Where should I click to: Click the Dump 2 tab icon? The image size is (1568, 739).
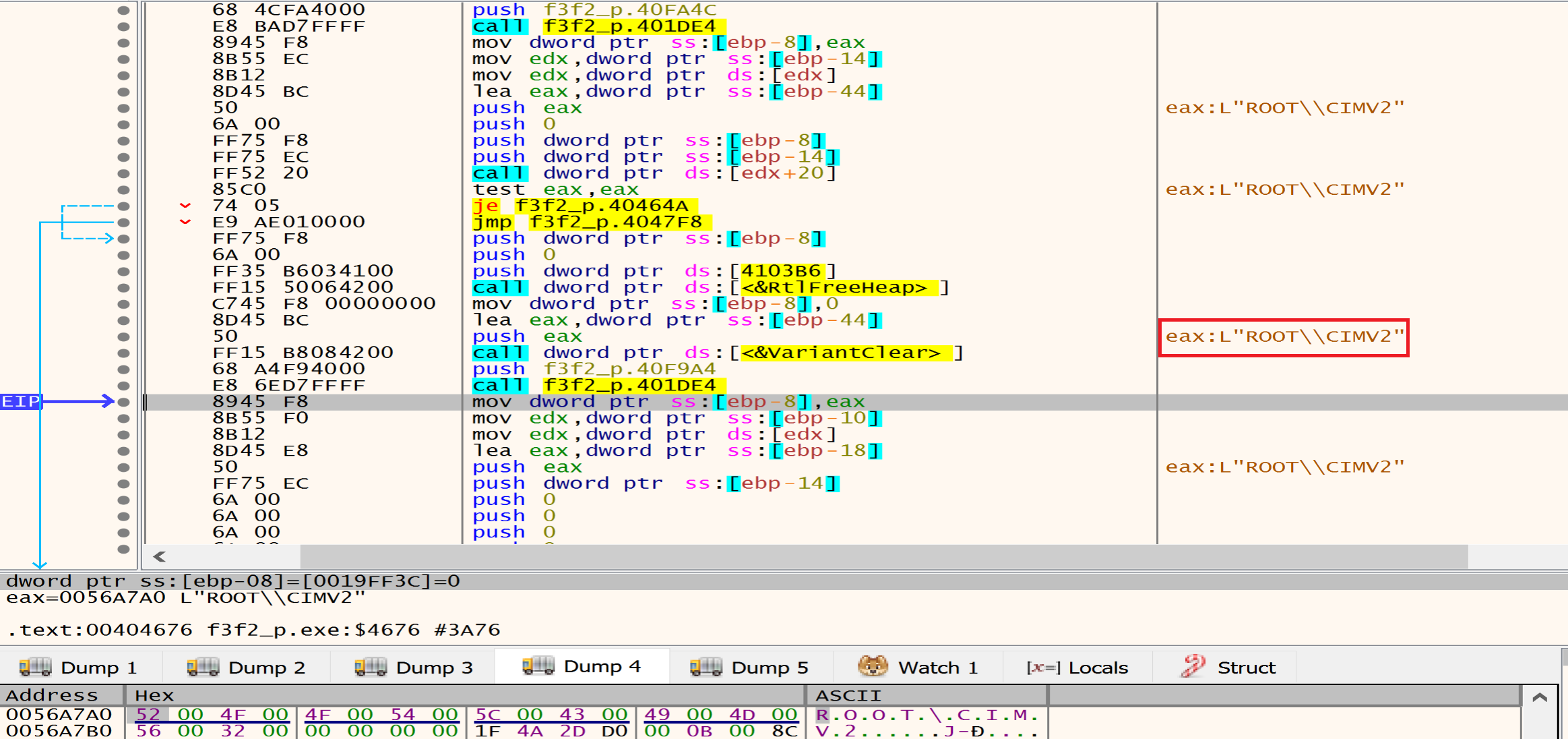tap(203, 667)
